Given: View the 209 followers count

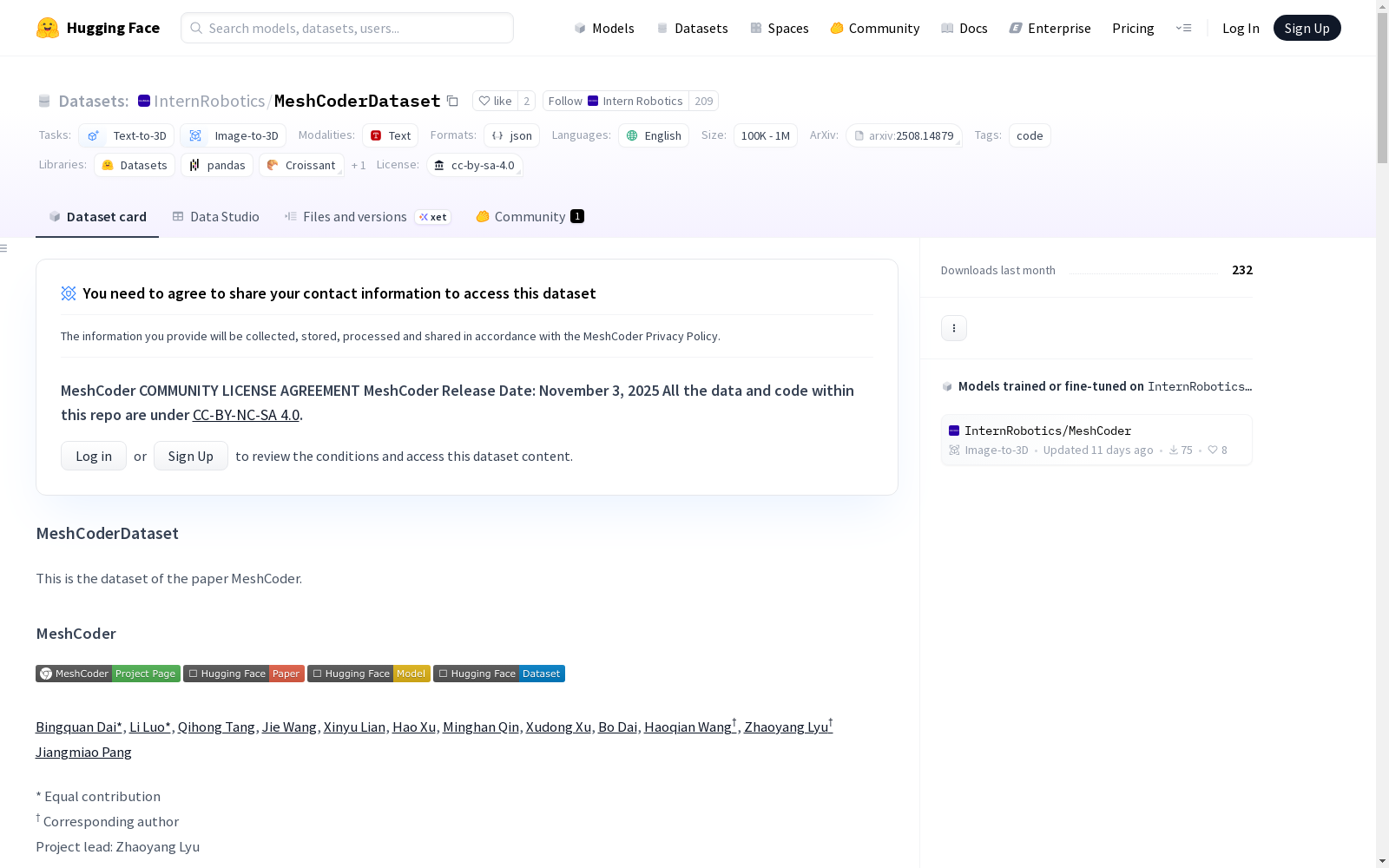Looking at the screenshot, I should [x=704, y=101].
